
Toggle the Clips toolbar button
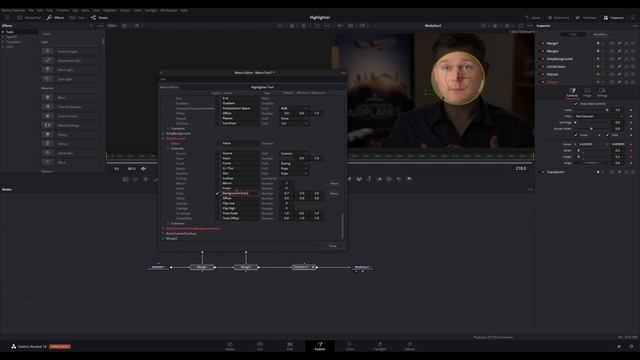[77, 18]
